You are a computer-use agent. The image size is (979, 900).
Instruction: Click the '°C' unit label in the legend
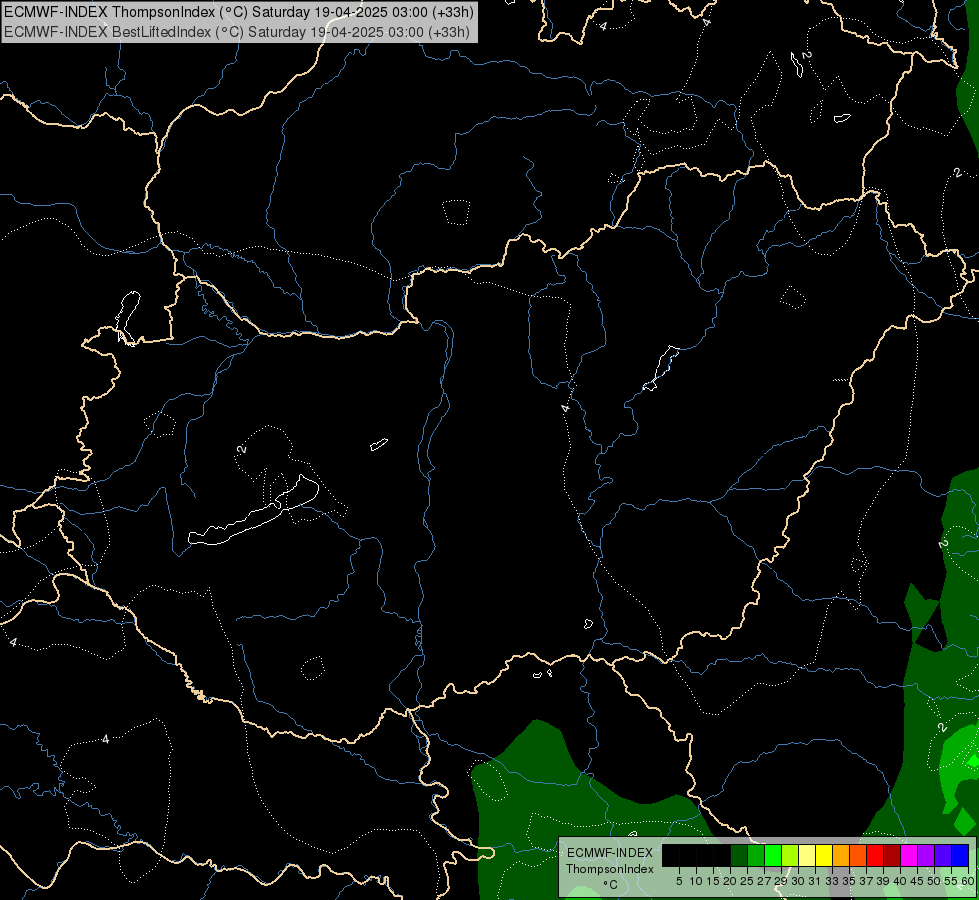click(611, 884)
